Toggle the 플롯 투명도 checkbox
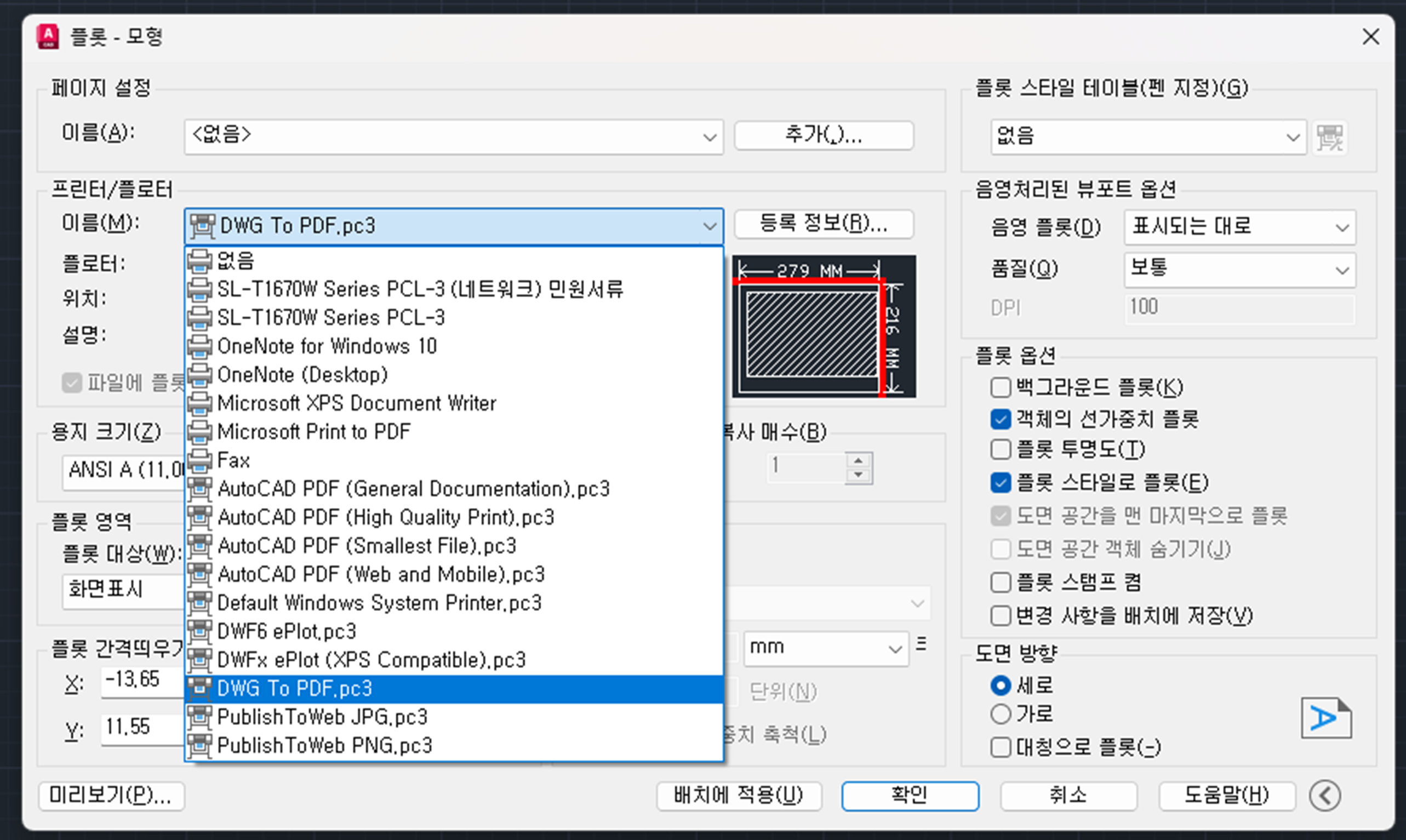The width and height of the screenshot is (1406, 840). coord(1000,449)
